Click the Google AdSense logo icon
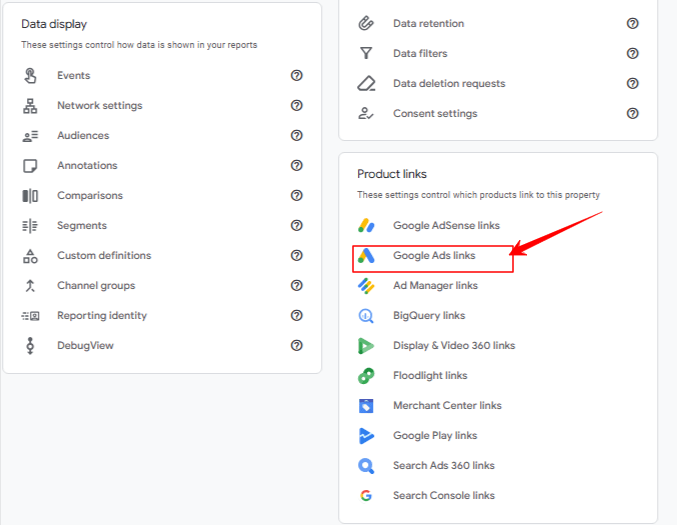The width and height of the screenshot is (677, 525). 366,225
